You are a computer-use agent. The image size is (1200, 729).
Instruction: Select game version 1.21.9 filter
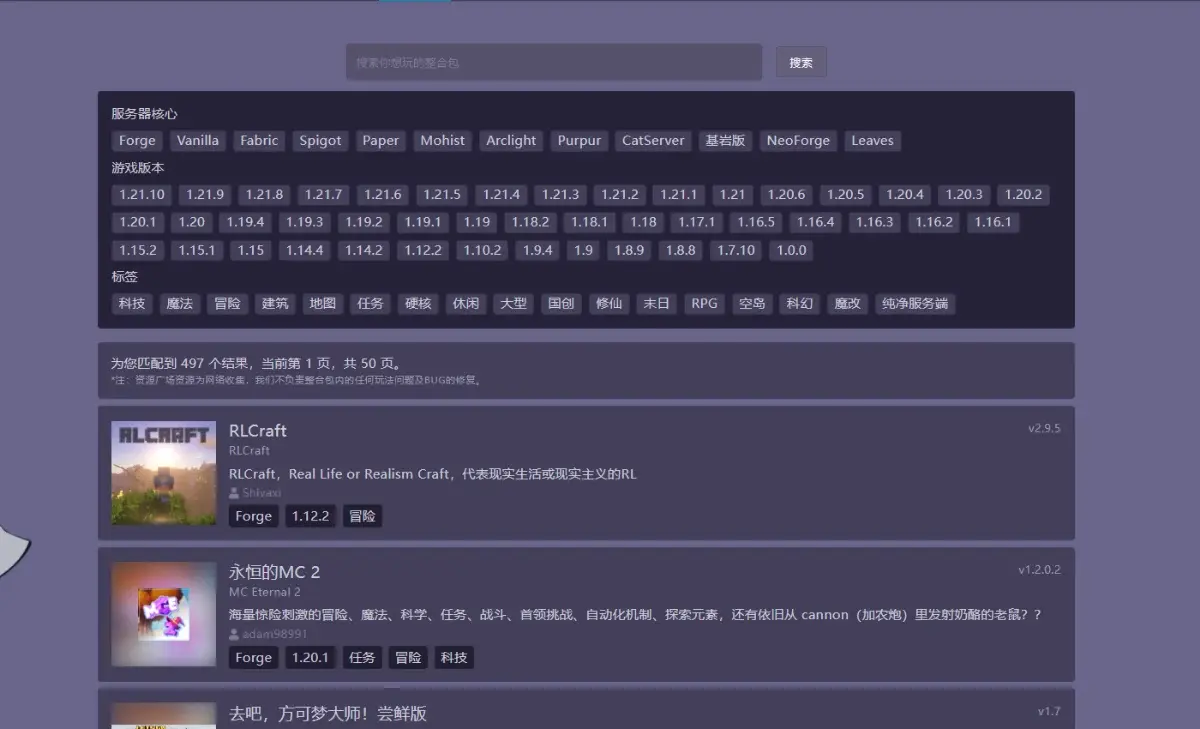pos(205,195)
